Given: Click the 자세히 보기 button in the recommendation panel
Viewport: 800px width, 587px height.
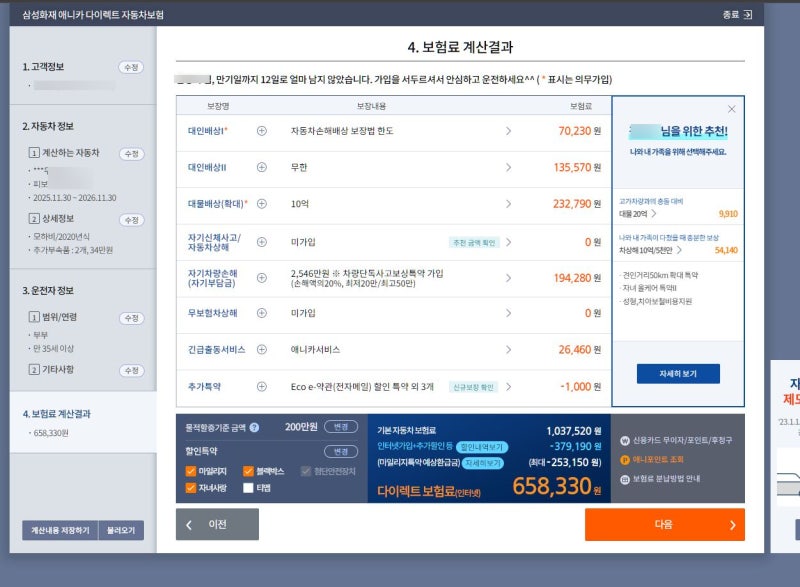Looking at the screenshot, I should point(678,374).
